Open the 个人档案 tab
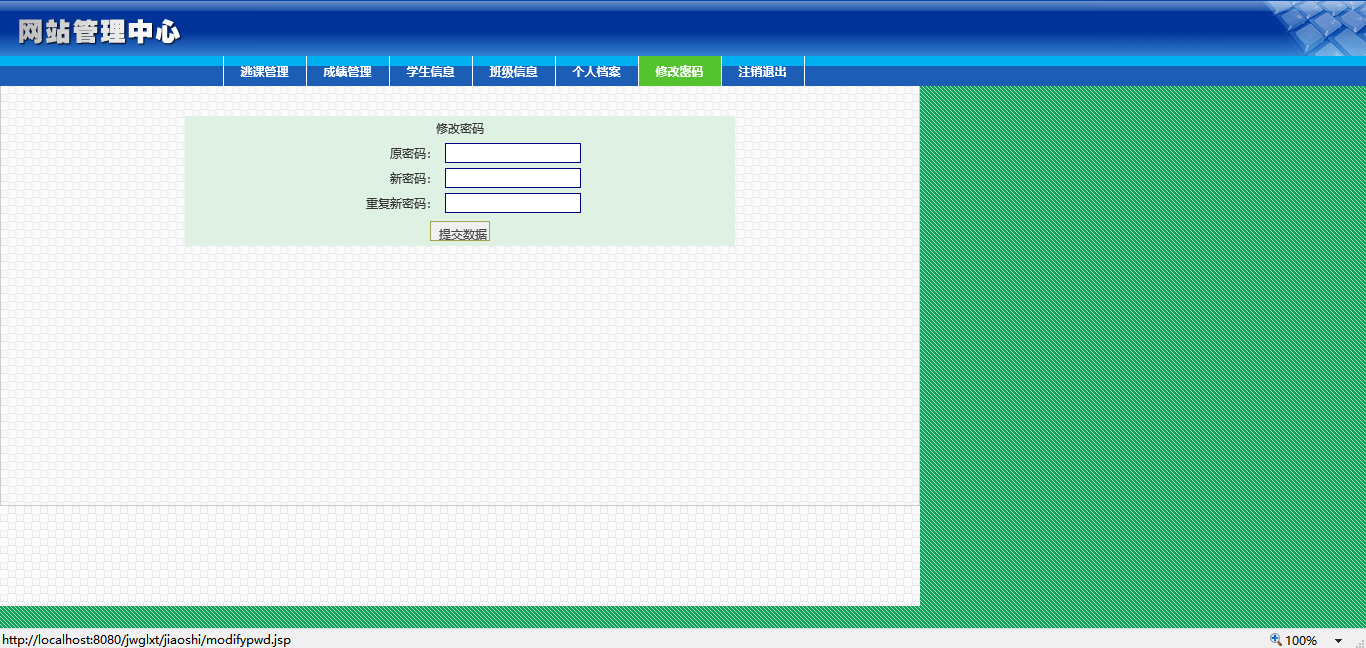Screen dimensions: 1366x648 (596, 72)
